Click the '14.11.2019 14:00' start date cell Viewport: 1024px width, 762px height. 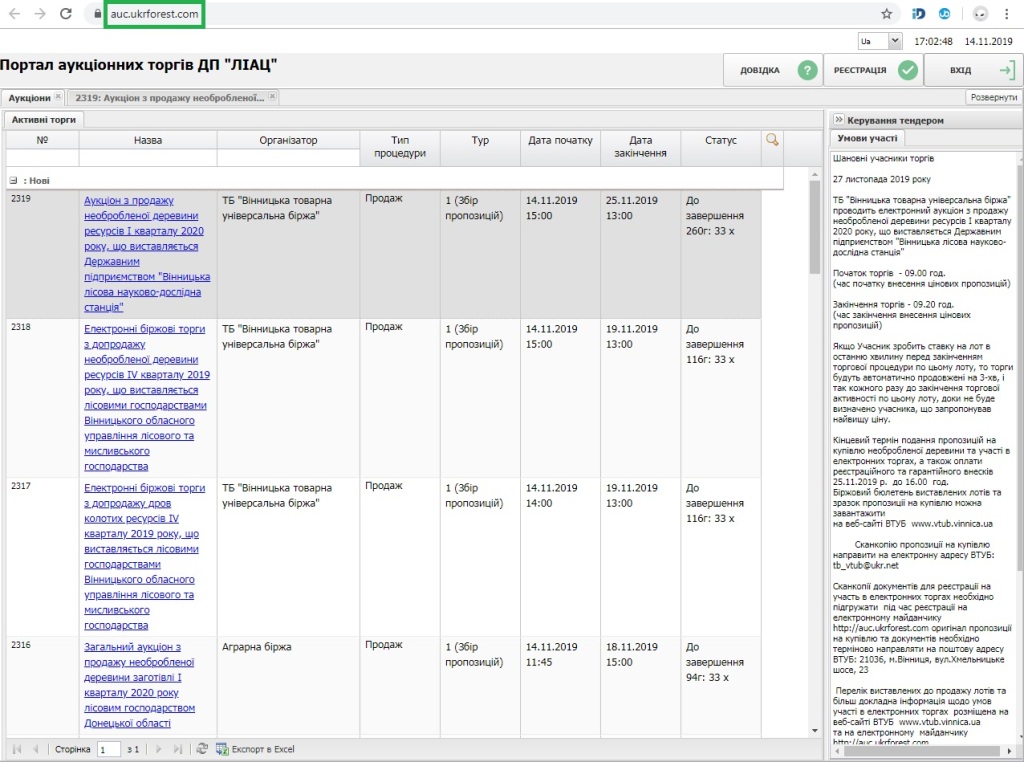coord(560,557)
